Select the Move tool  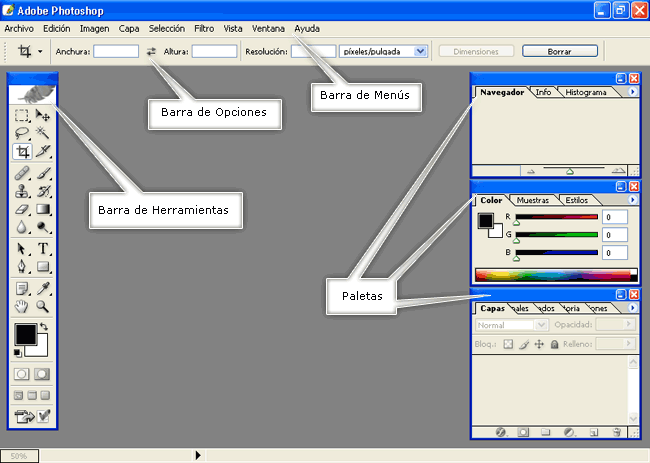click(x=43, y=115)
